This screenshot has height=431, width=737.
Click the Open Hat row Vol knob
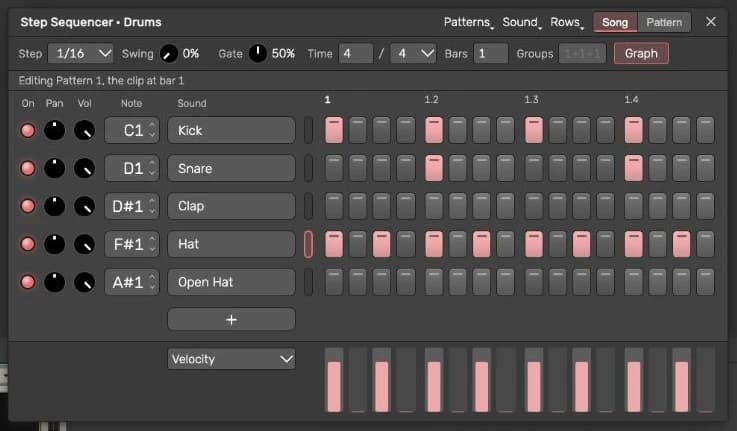tap(85, 282)
